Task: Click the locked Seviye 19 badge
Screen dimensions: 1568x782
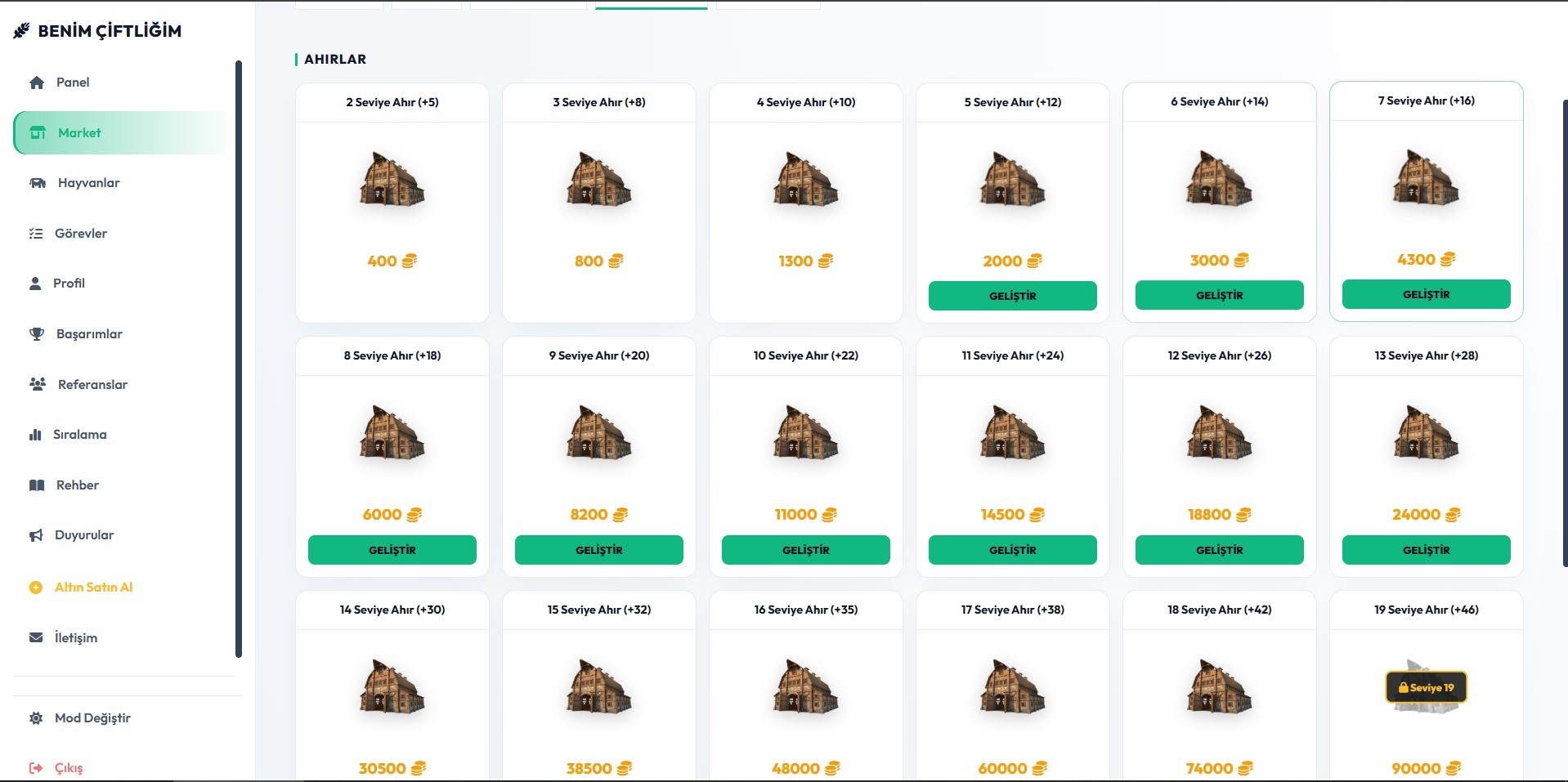Action: (x=1426, y=687)
